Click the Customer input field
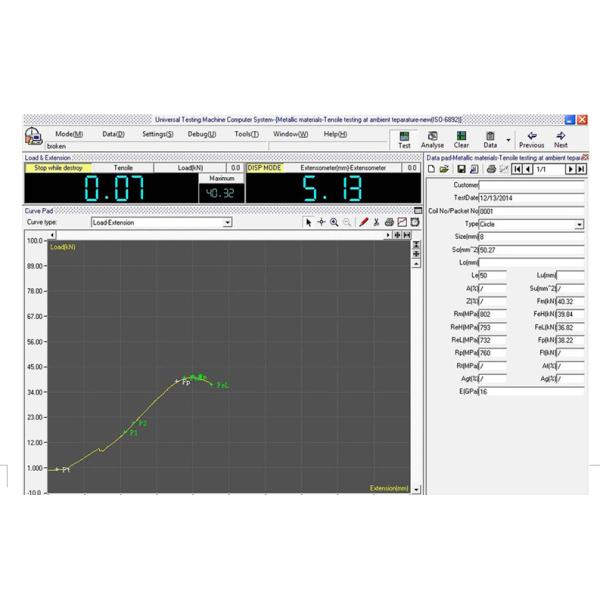The image size is (600, 600). pos(531,185)
